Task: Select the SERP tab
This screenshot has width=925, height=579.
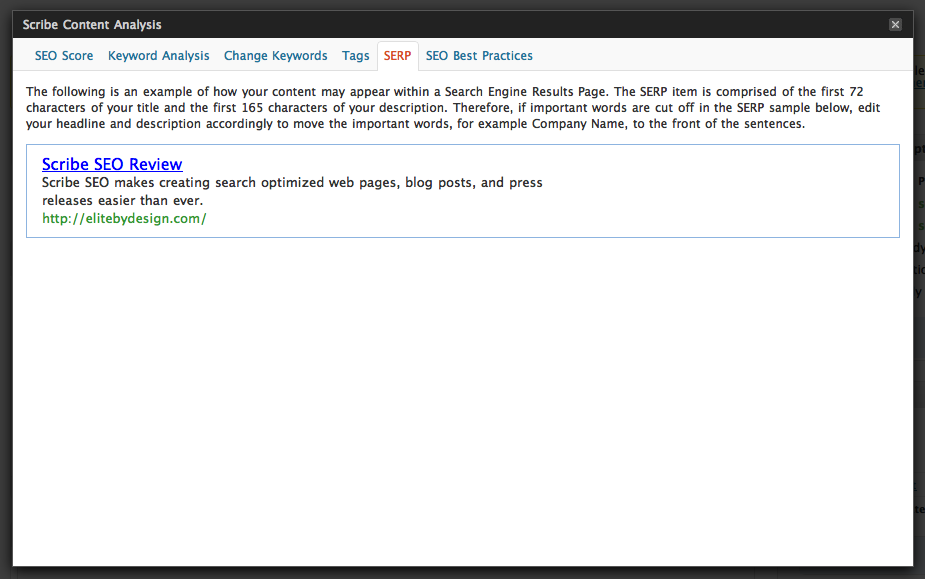Action: coord(398,56)
